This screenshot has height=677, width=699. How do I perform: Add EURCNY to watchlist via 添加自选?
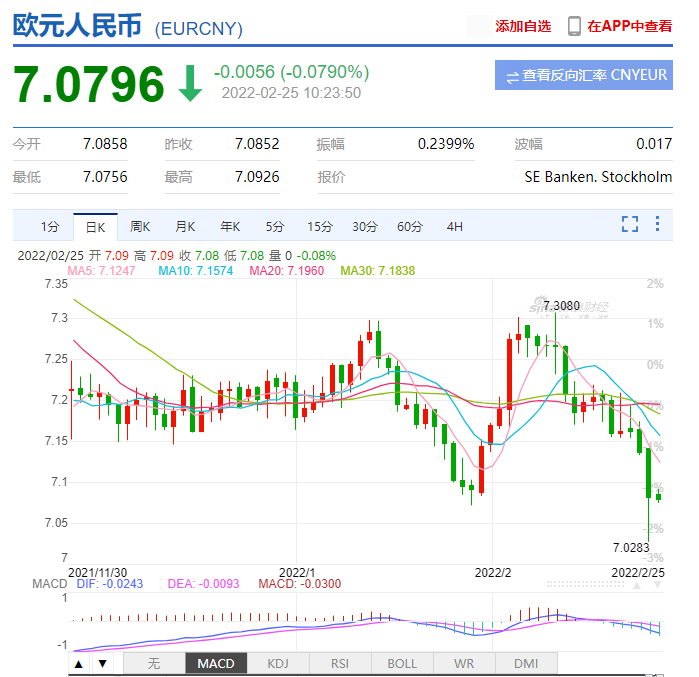pos(523,26)
